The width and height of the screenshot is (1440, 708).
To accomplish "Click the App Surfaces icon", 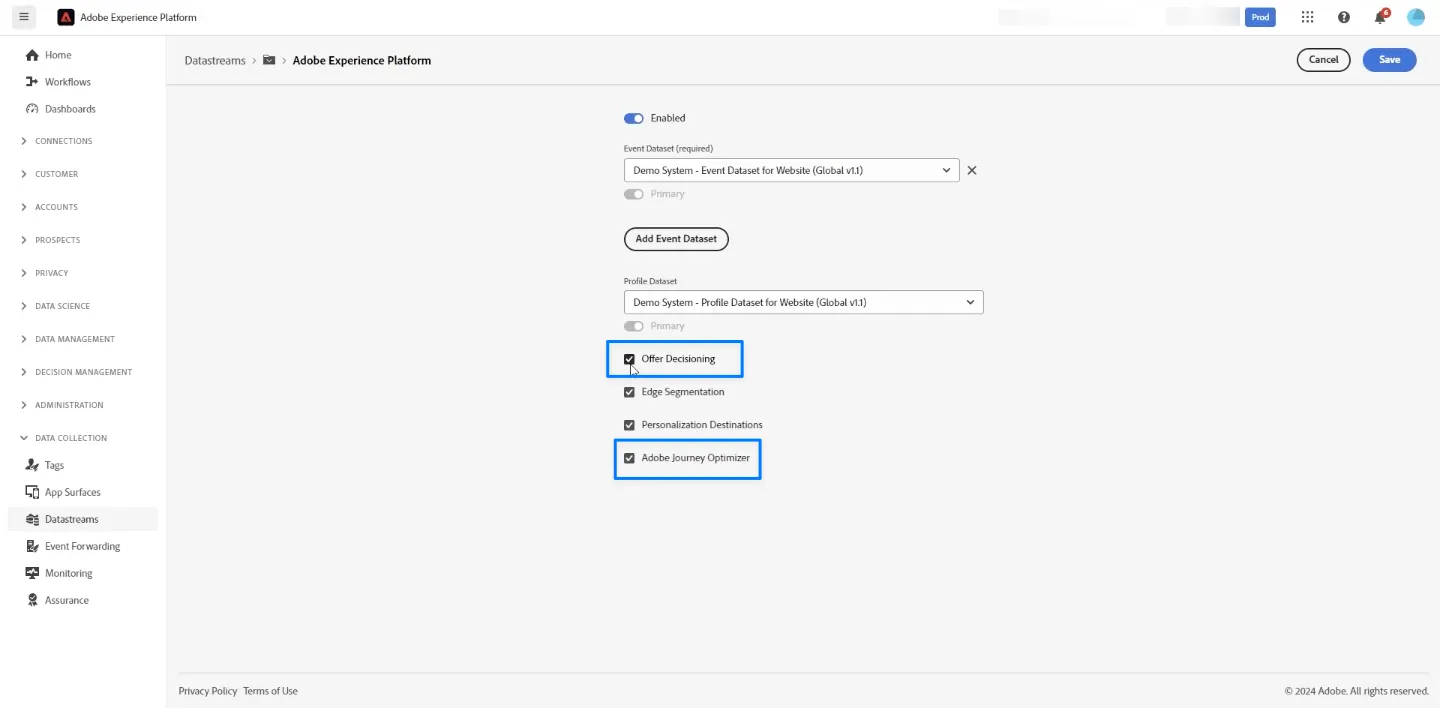I will pos(32,492).
